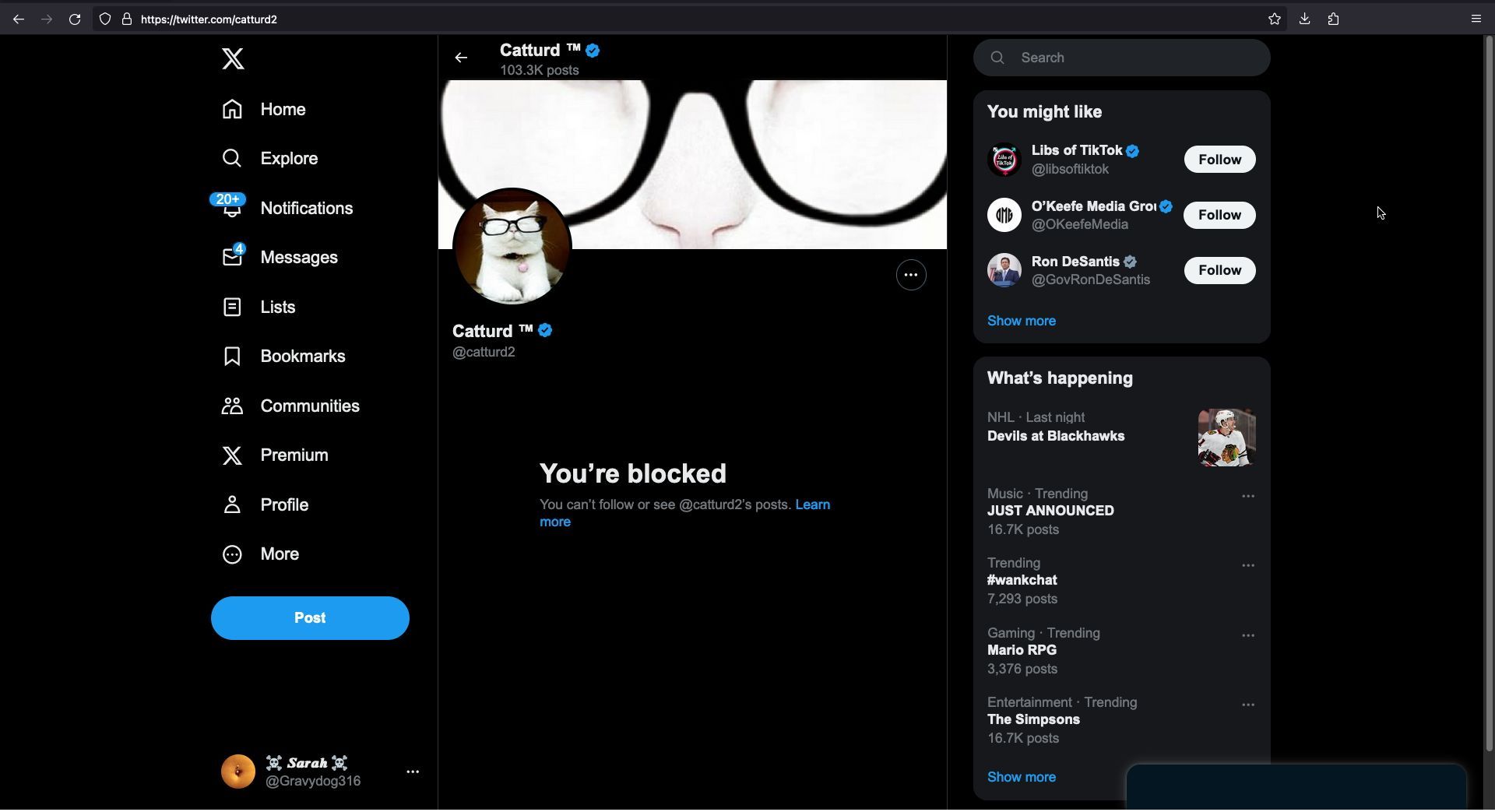
Task: Follow Ron DeSantis account
Action: tap(1219, 271)
